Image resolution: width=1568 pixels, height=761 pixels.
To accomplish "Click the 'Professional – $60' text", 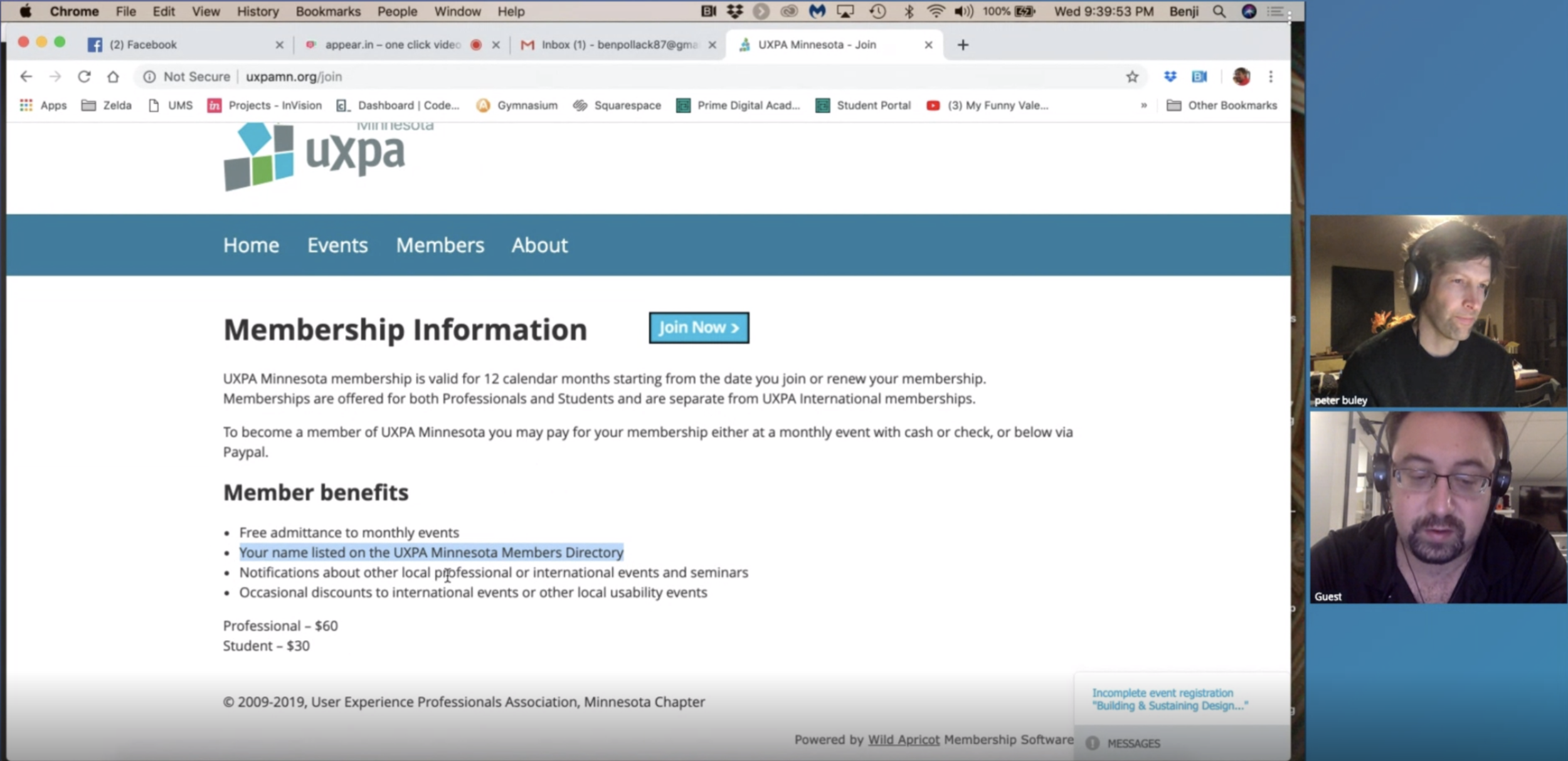I will [x=280, y=626].
